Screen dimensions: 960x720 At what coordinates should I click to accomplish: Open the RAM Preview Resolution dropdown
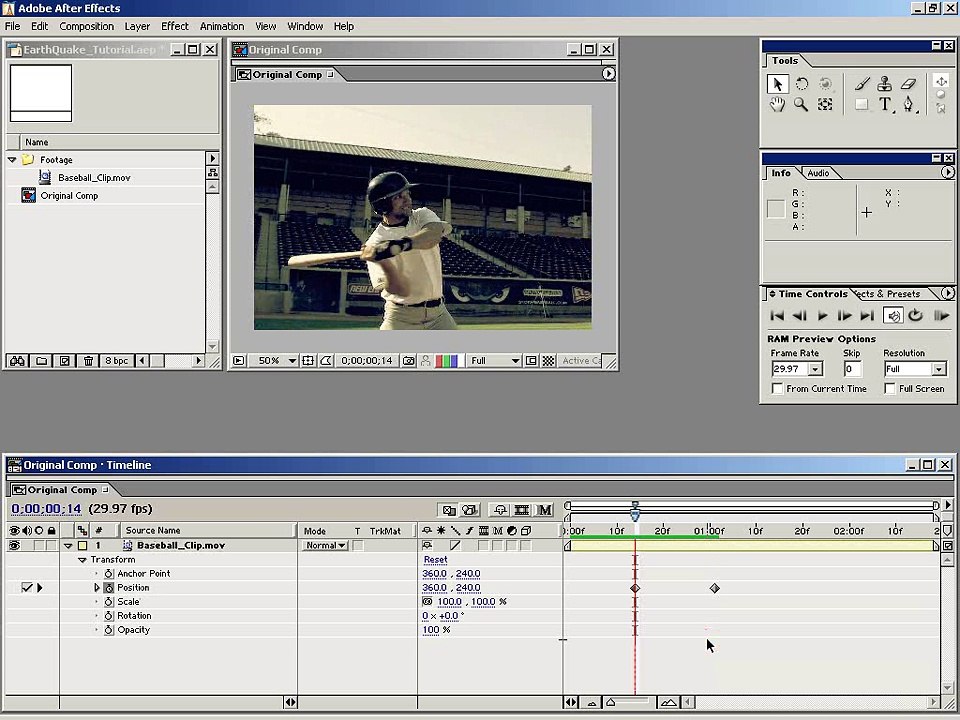(x=939, y=369)
